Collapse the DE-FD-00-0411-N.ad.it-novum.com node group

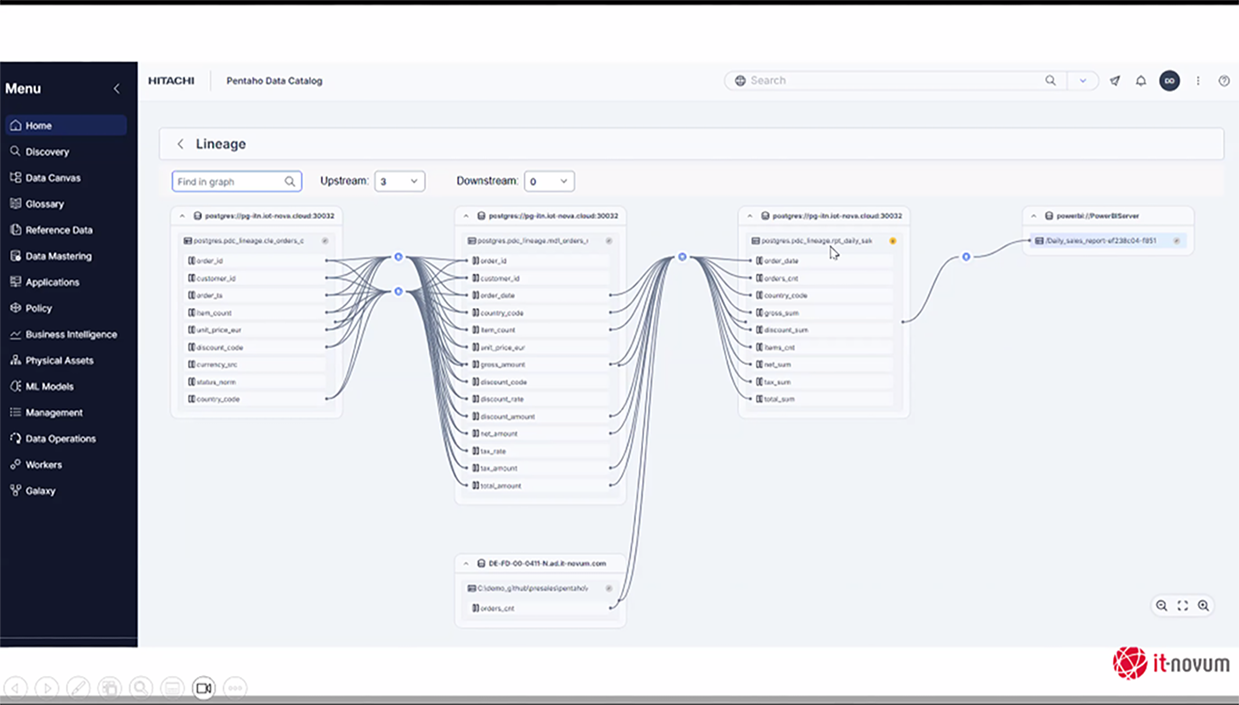[466, 564]
